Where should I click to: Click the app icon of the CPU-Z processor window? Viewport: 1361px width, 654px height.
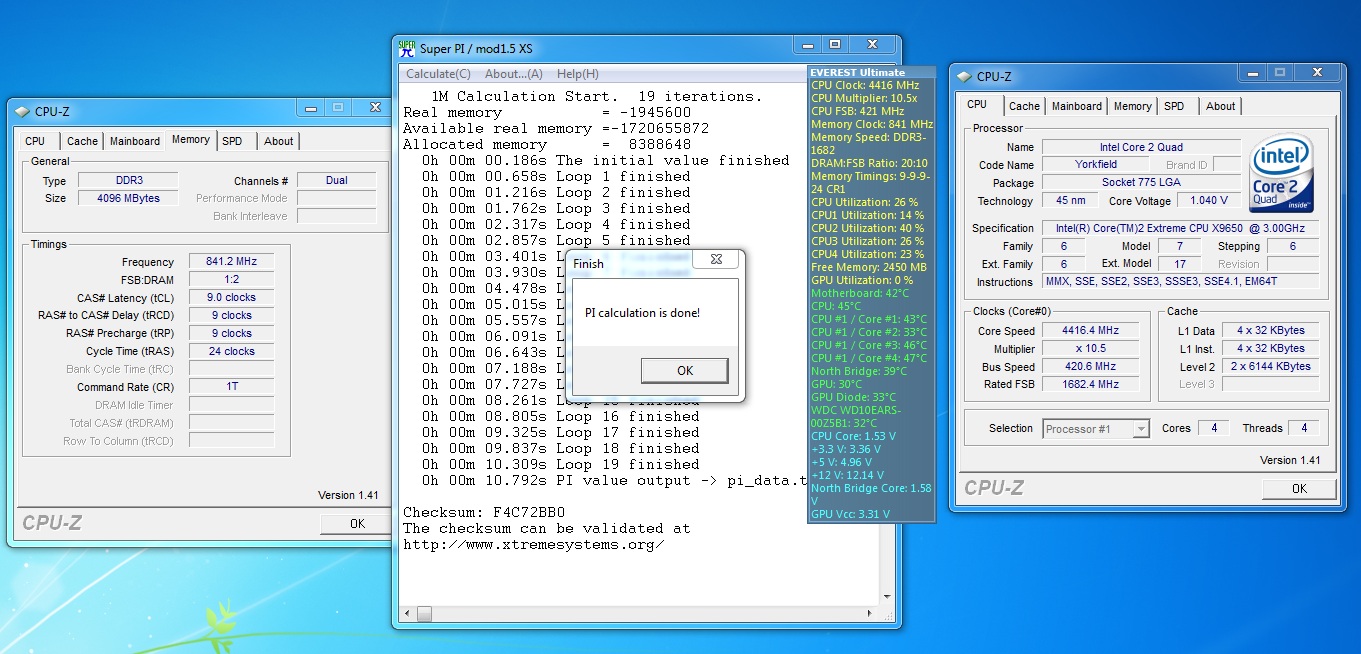964,77
